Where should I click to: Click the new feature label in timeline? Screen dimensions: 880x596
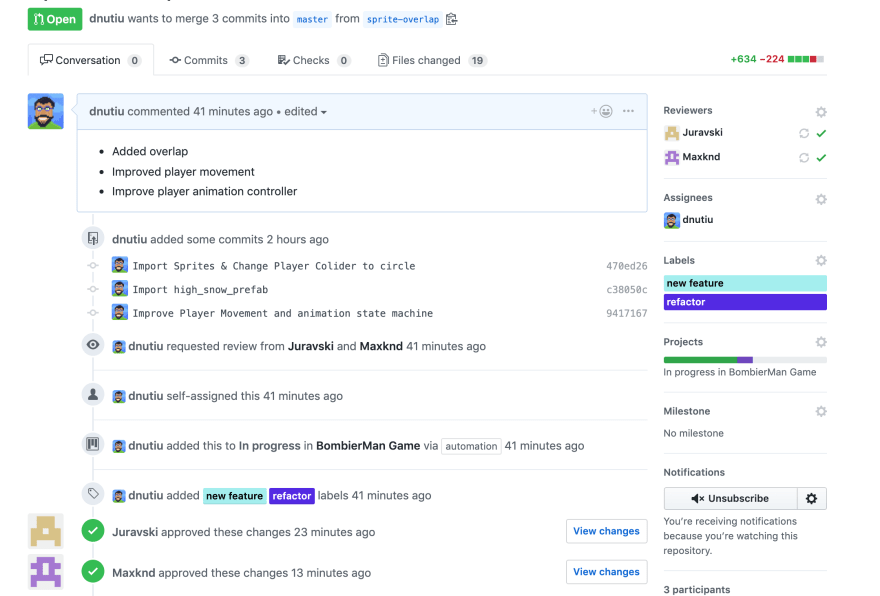coord(235,496)
